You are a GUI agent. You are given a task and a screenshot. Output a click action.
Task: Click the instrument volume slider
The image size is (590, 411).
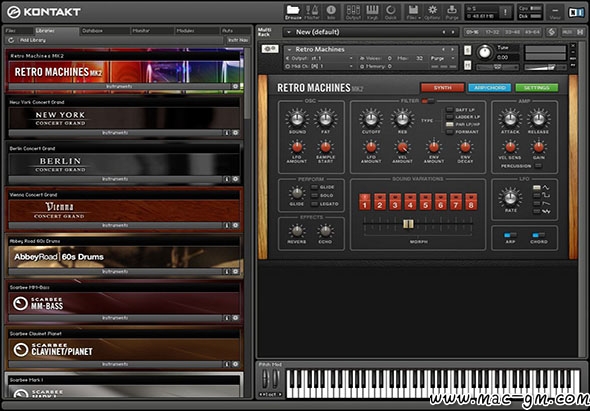(546, 67)
